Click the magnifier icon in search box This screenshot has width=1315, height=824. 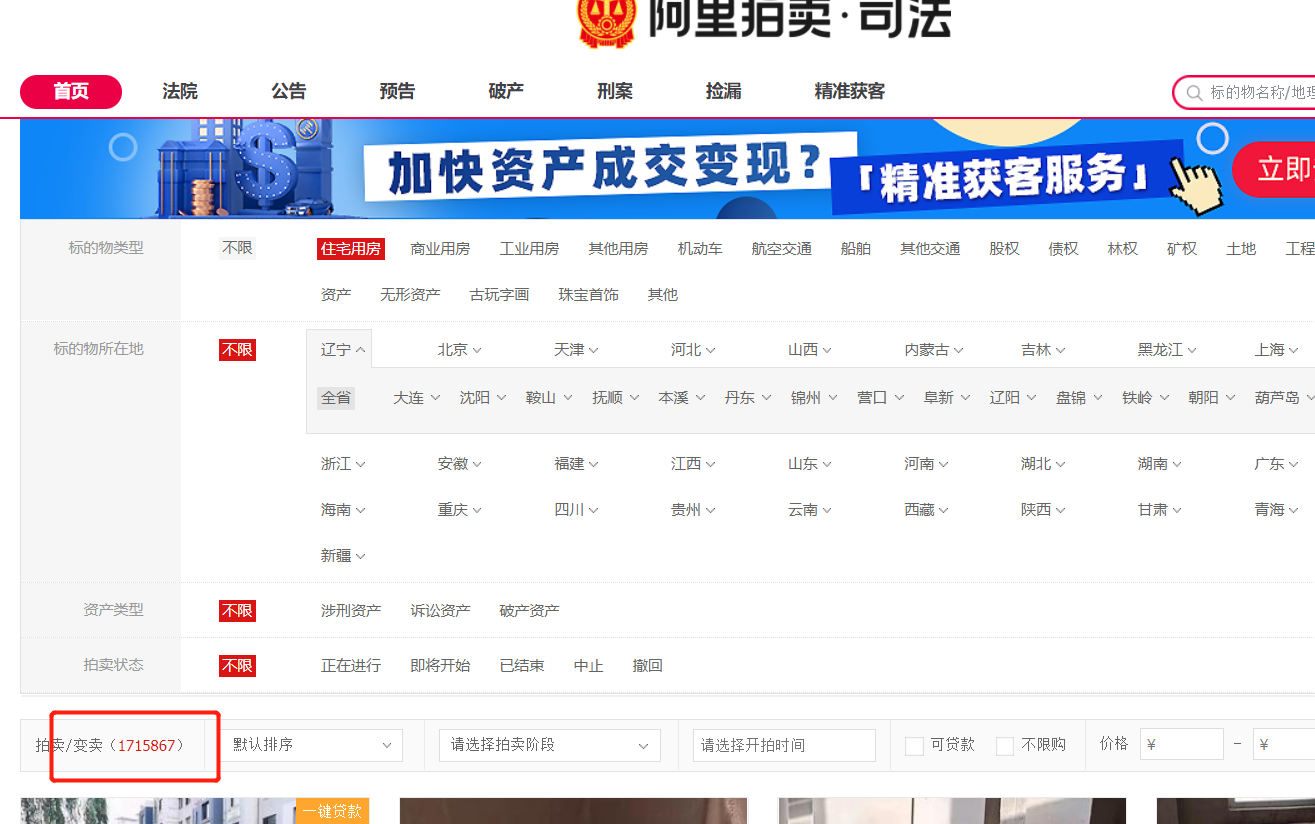(1193, 93)
